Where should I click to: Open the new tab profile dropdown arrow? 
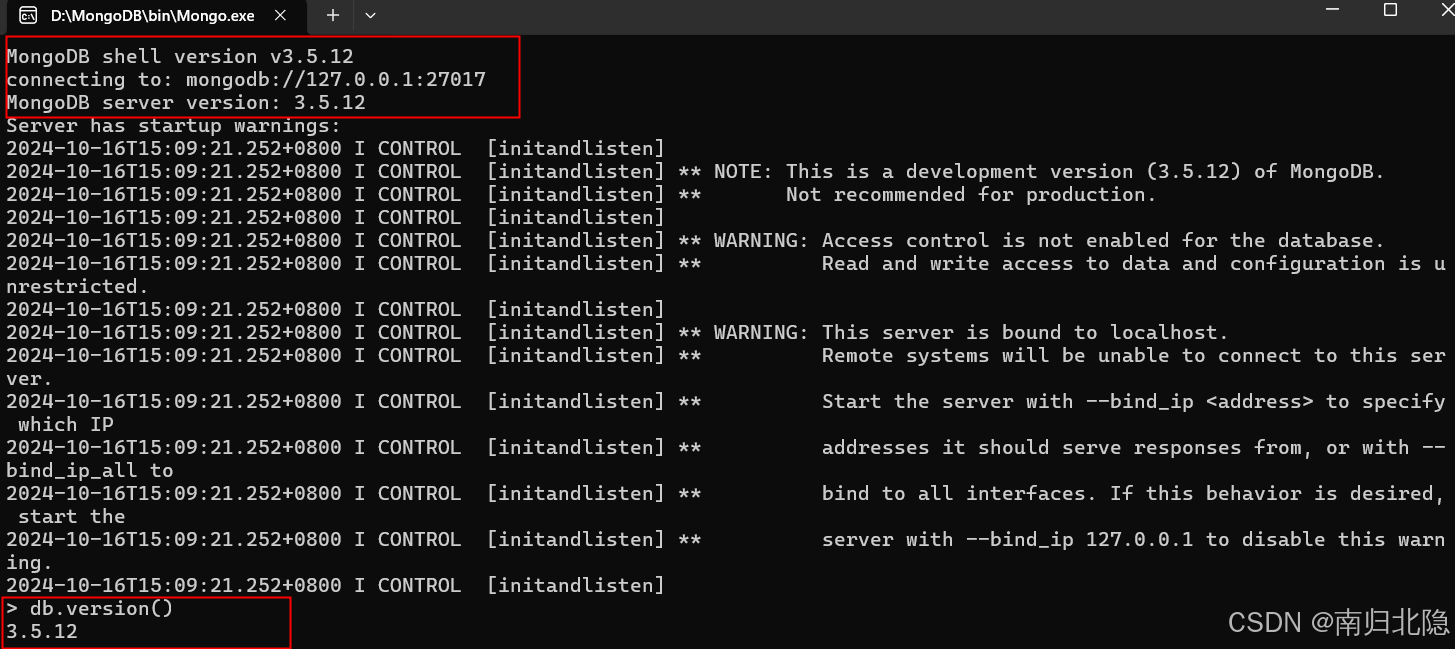370,15
